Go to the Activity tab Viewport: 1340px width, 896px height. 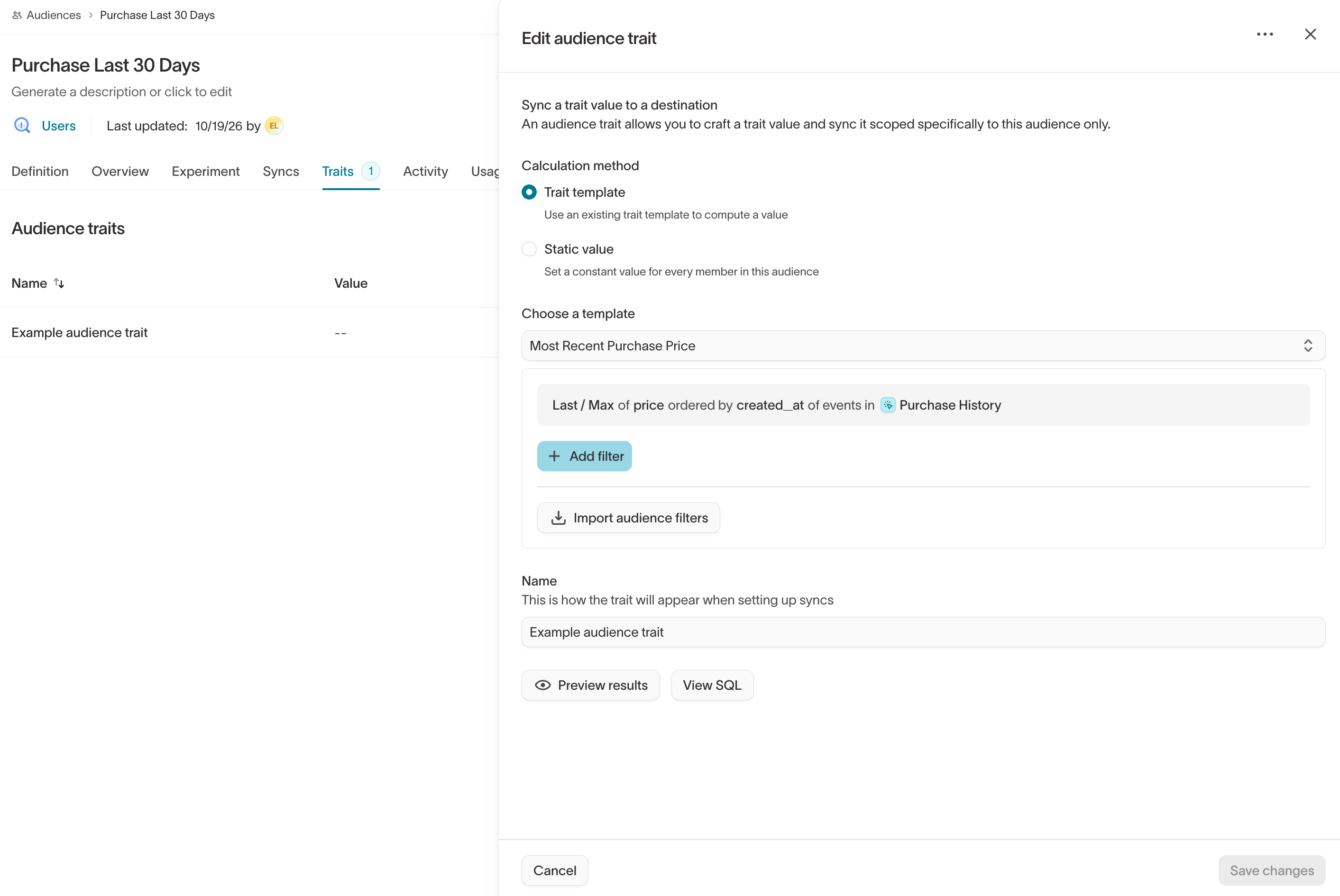[x=425, y=172]
